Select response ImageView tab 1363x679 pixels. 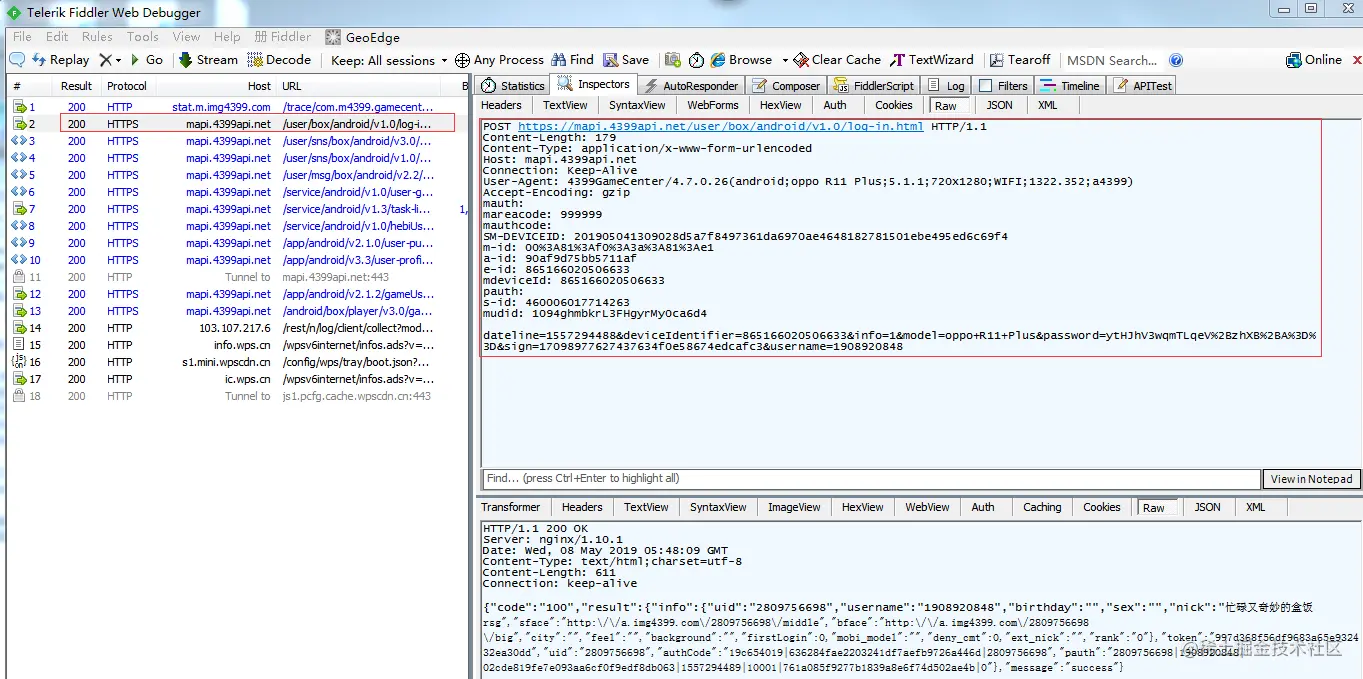click(x=794, y=507)
